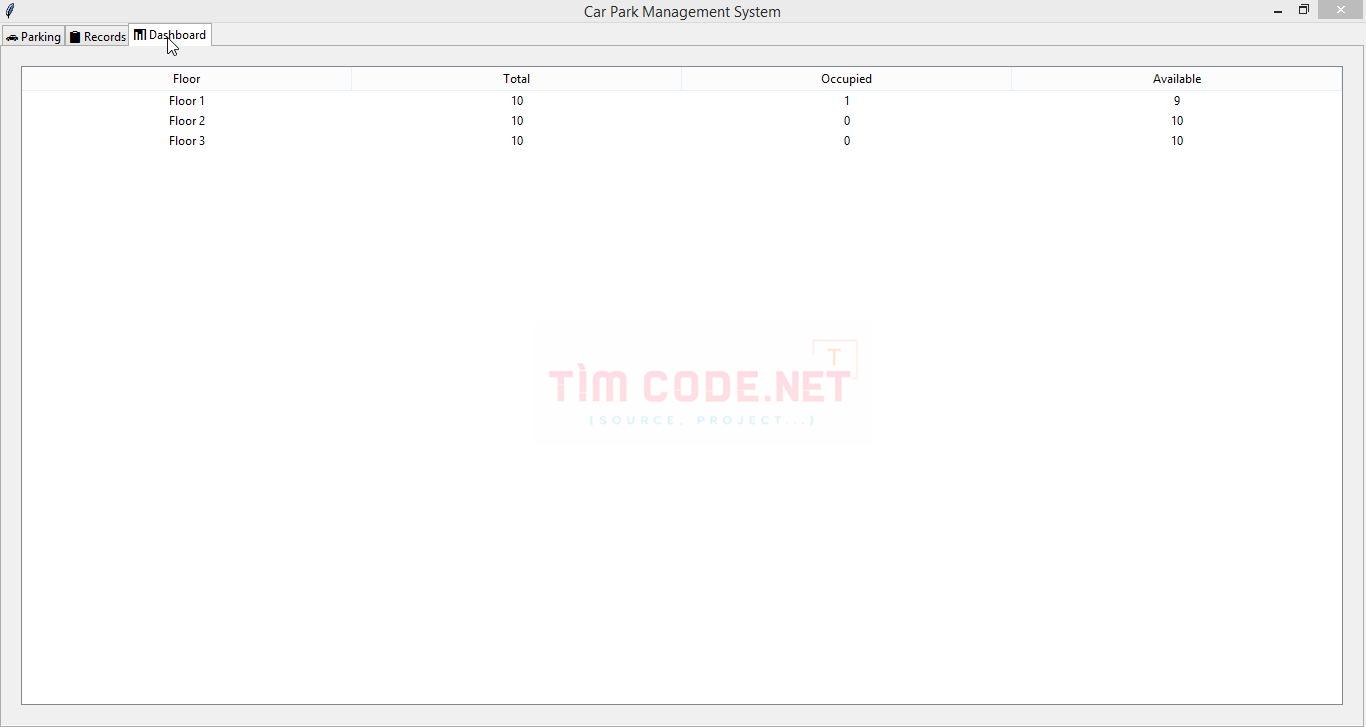
Task: Sort by the Available column header
Action: coord(1177,79)
